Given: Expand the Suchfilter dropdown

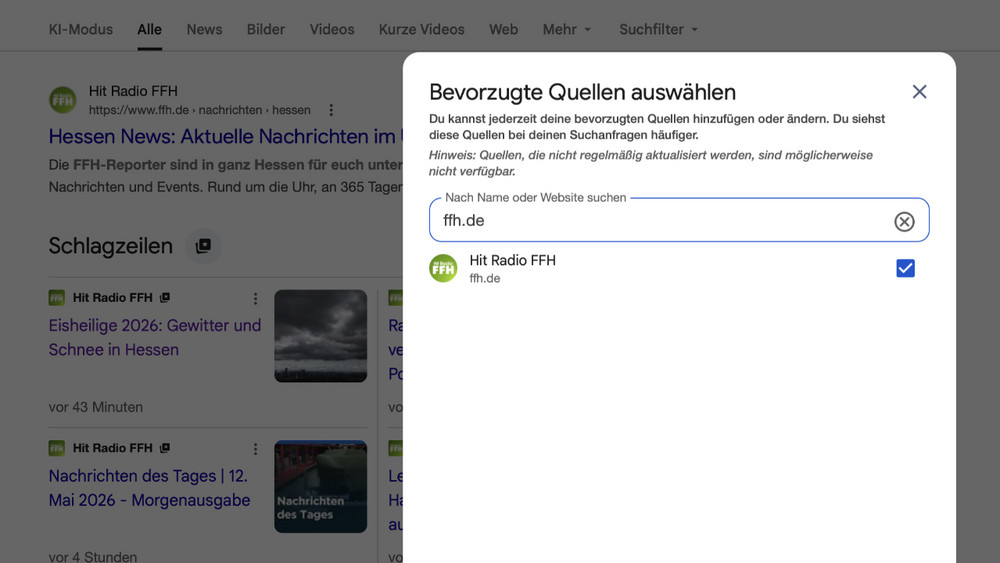Looking at the screenshot, I should click(x=659, y=29).
